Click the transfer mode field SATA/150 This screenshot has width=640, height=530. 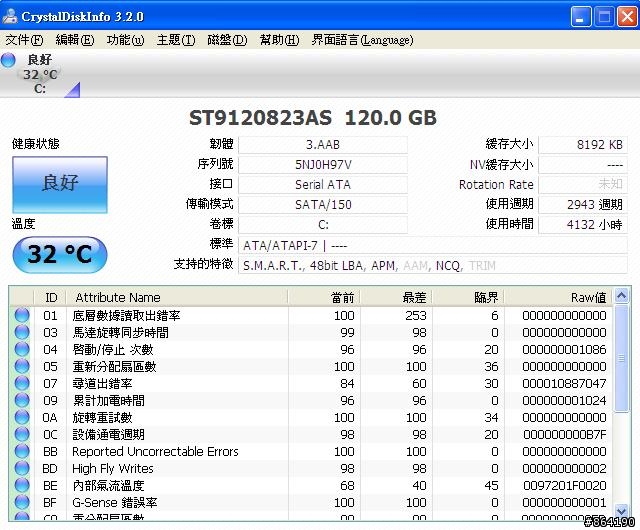click(x=323, y=205)
